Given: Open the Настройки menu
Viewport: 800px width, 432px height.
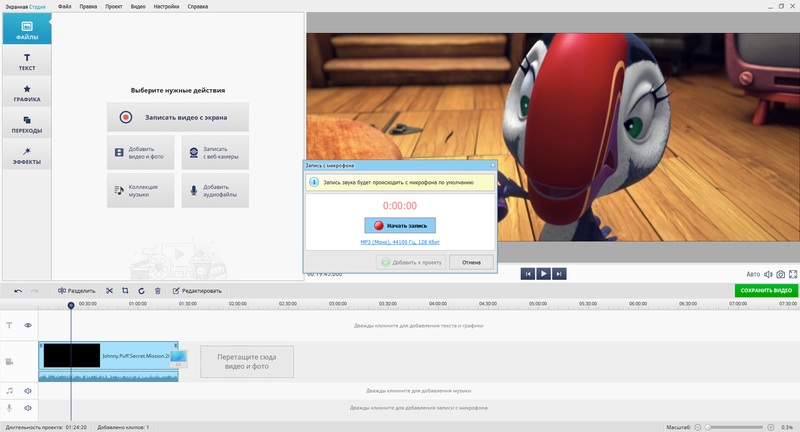Looking at the screenshot, I should point(166,7).
